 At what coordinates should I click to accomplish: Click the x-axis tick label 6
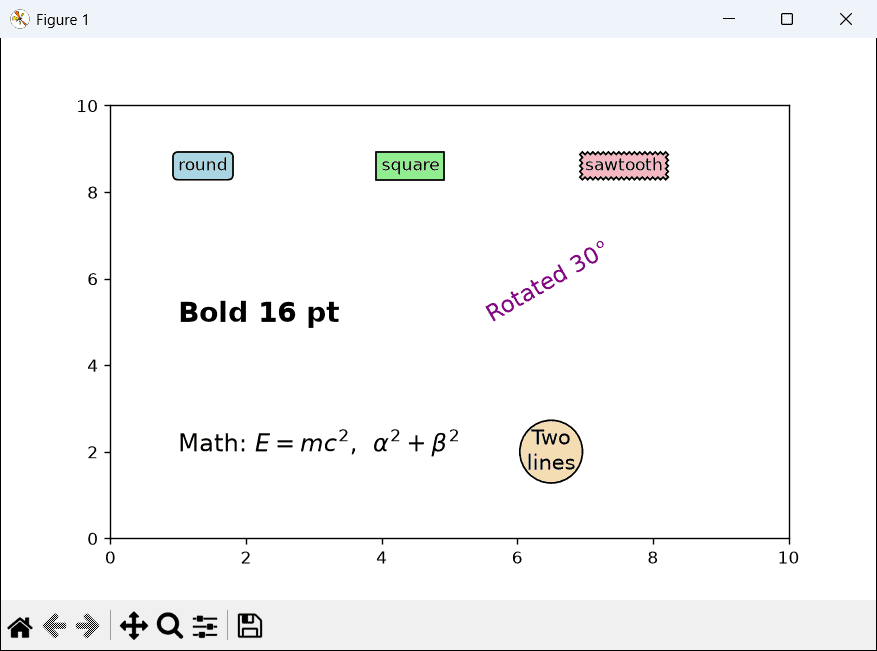click(x=517, y=558)
